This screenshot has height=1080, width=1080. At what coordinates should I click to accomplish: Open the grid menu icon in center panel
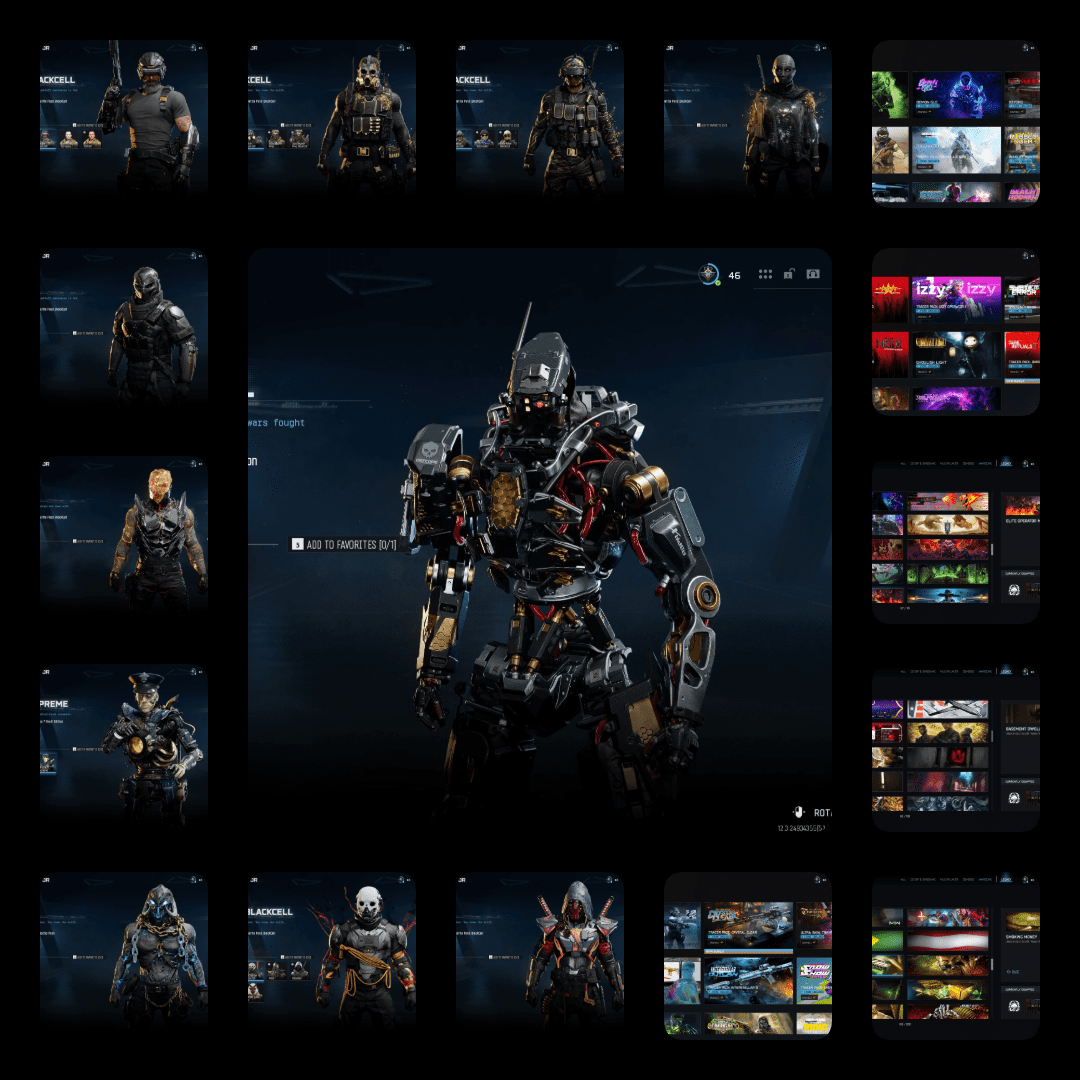pos(765,274)
